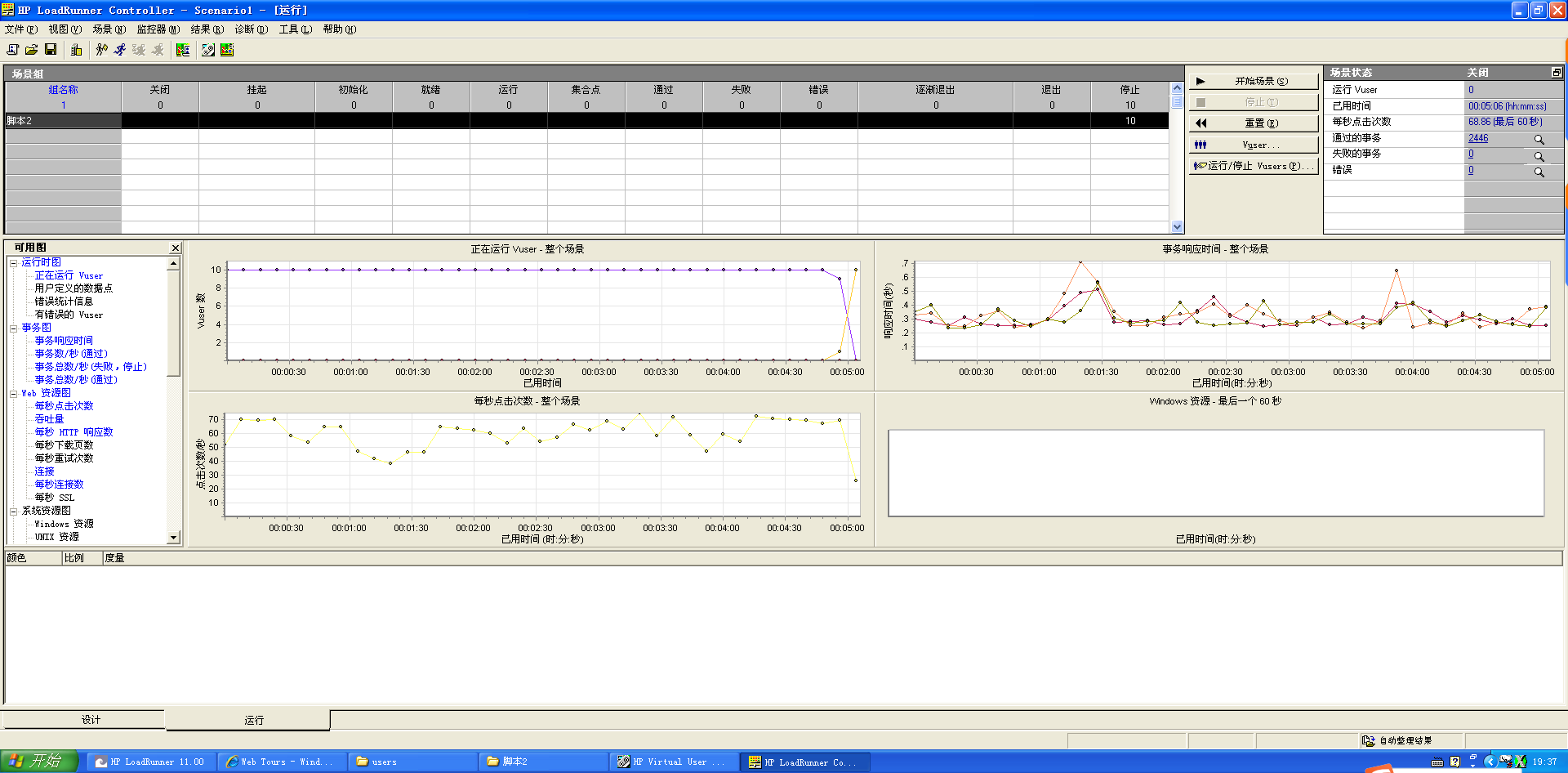The height and width of the screenshot is (773, 1568).
Task: Click the magnifier icon in the 错误 row
Action: [1539, 172]
